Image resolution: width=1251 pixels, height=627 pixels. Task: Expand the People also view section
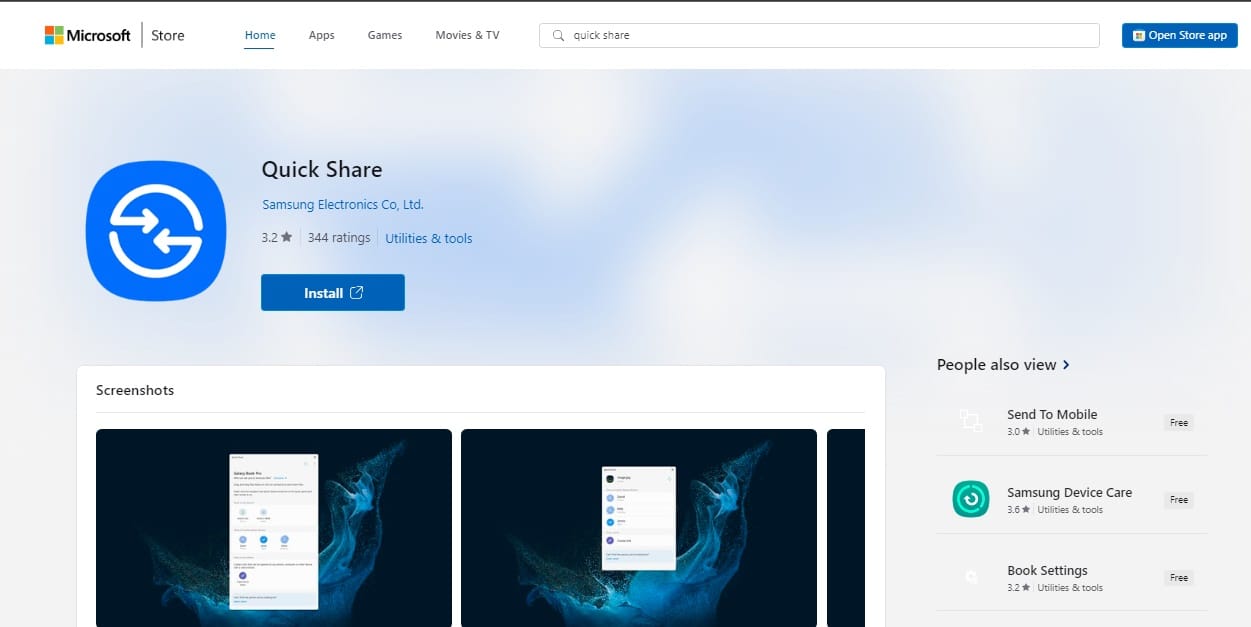point(1004,365)
